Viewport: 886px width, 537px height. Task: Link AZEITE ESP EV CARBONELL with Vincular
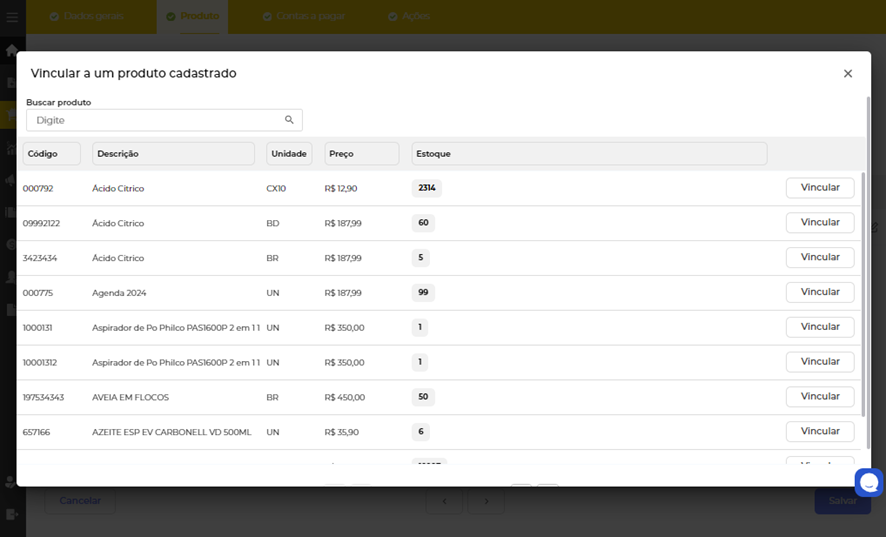pyautogui.click(x=819, y=431)
